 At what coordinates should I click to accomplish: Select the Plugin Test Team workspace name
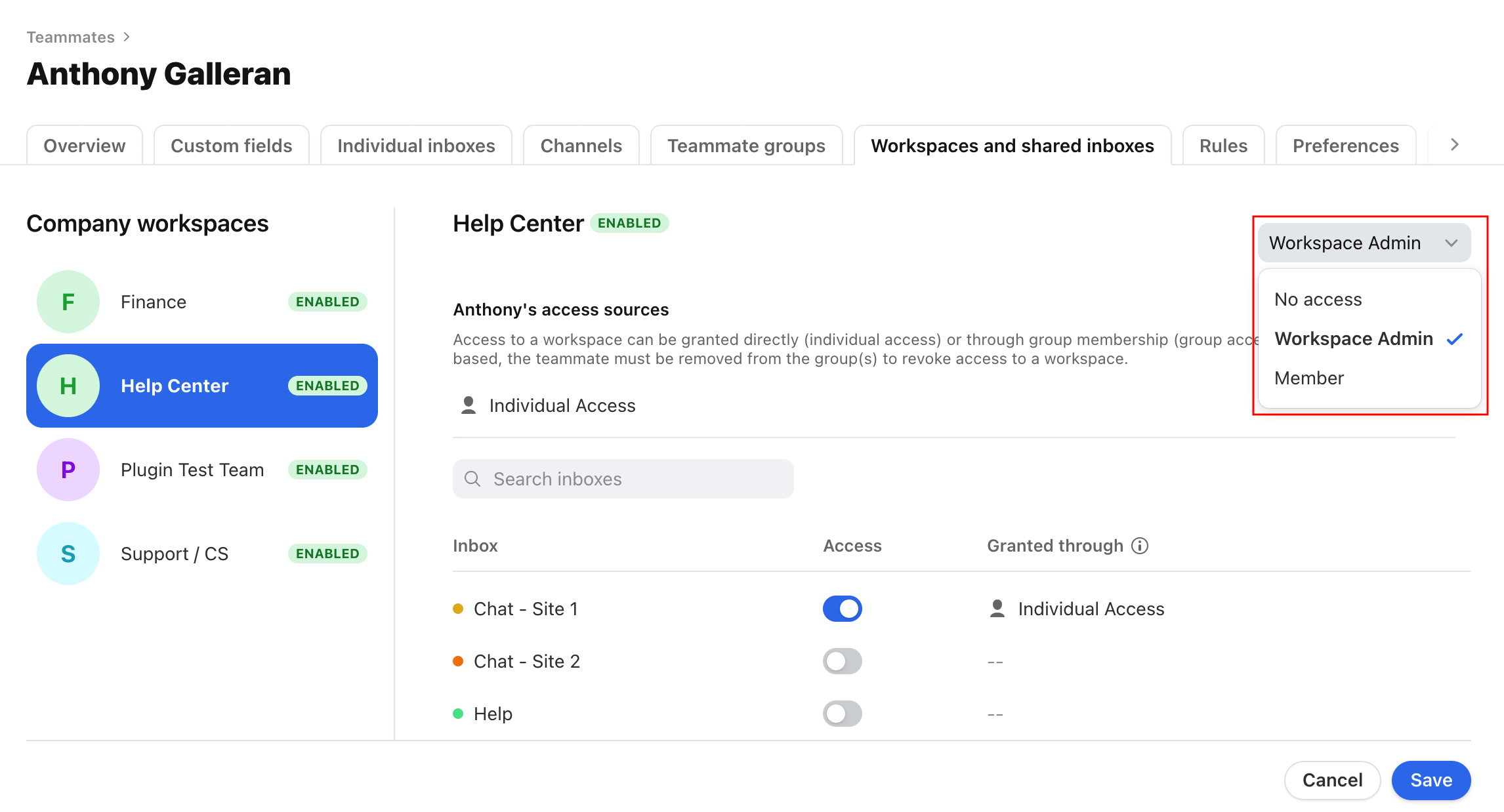pyautogui.click(x=192, y=470)
